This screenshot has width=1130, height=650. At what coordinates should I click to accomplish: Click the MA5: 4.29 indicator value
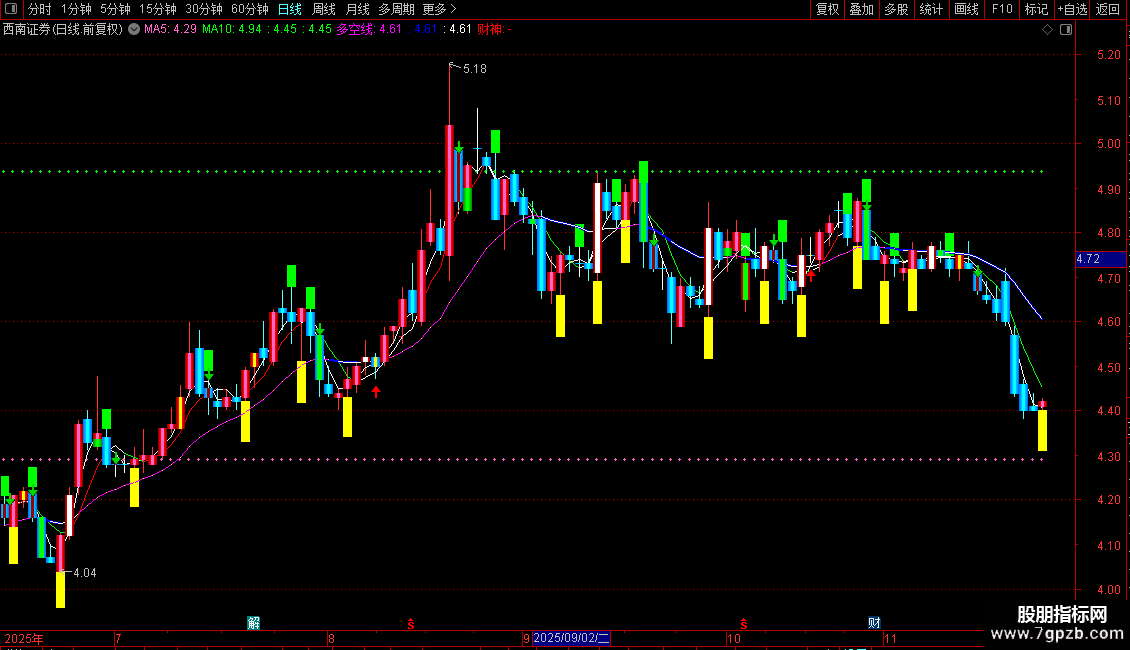(x=170, y=30)
